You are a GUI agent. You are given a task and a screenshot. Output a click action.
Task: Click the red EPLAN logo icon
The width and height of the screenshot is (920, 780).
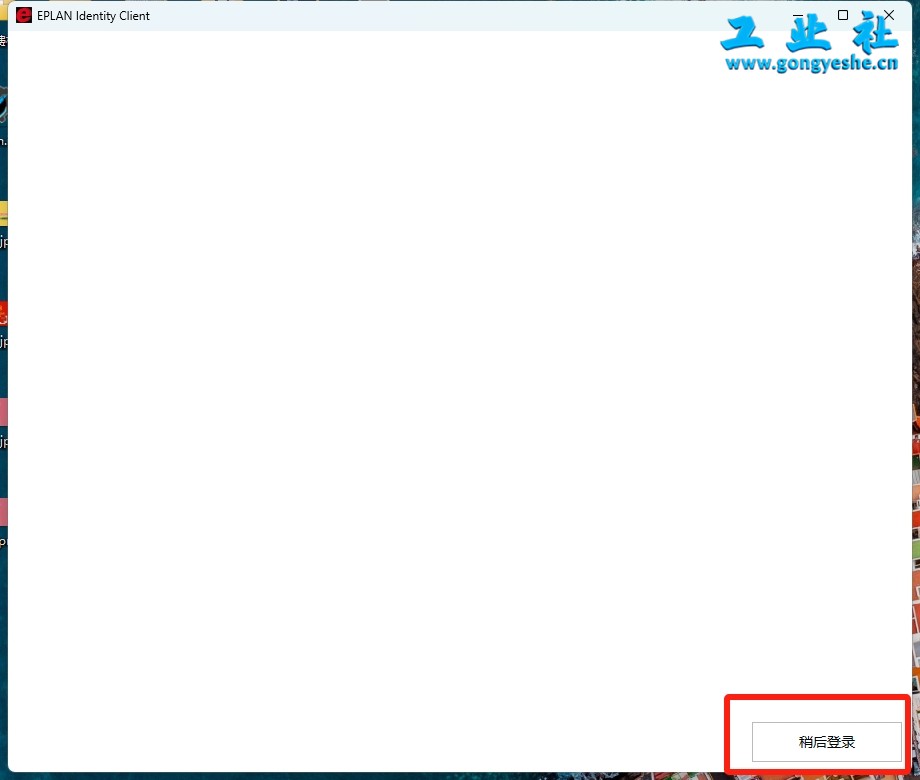(x=23, y=15)
